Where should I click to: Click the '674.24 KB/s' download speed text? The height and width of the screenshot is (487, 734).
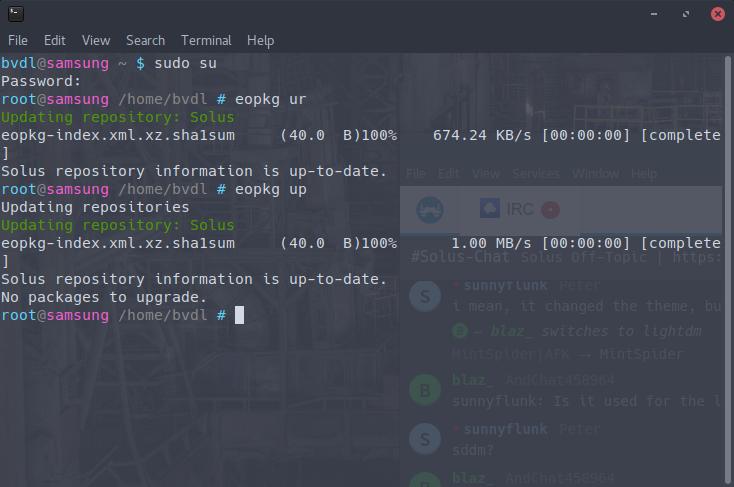coord(482,135)
